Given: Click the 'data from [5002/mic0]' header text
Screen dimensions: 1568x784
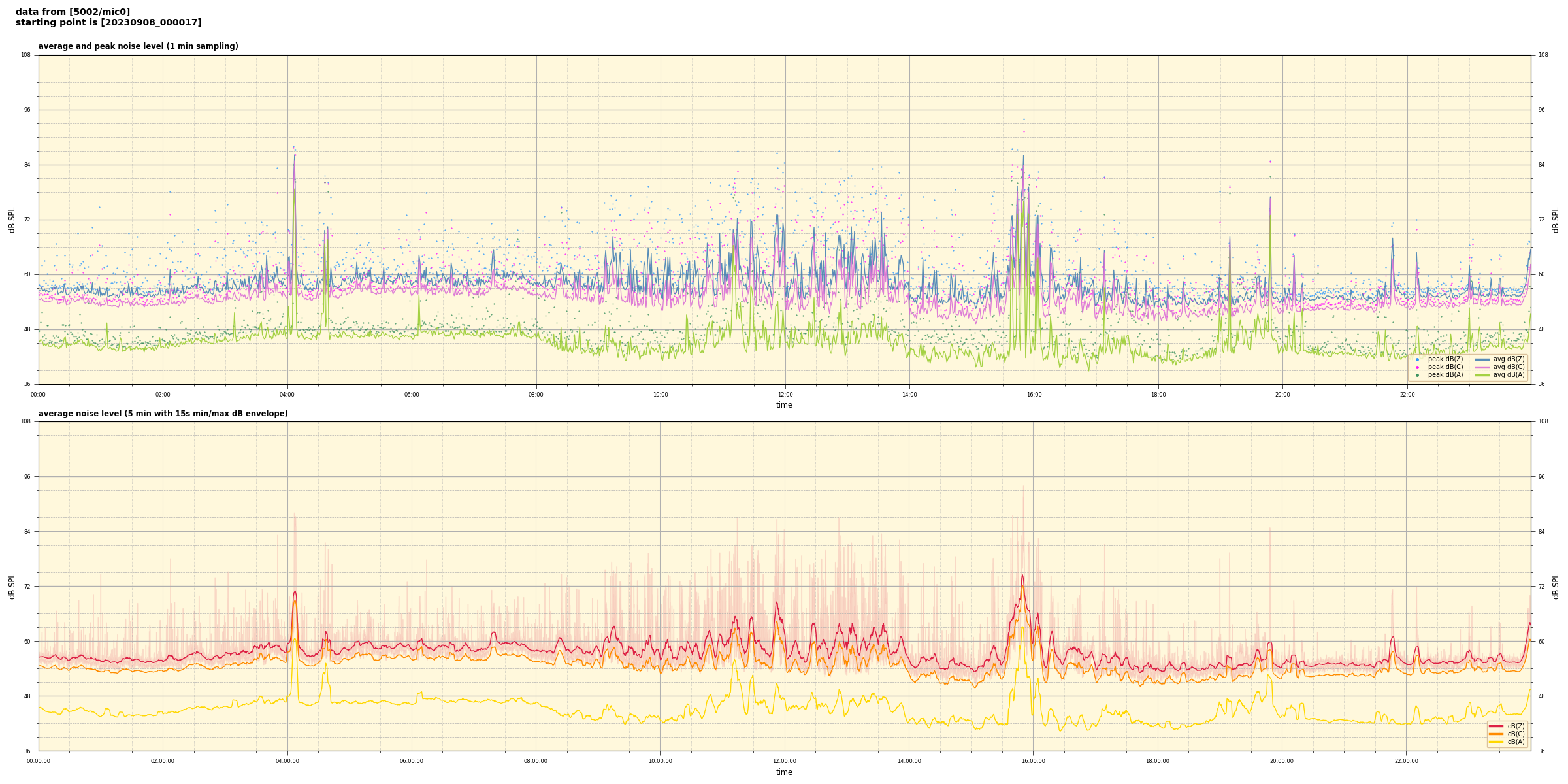Looking at the screenshot, I should 73,12.
